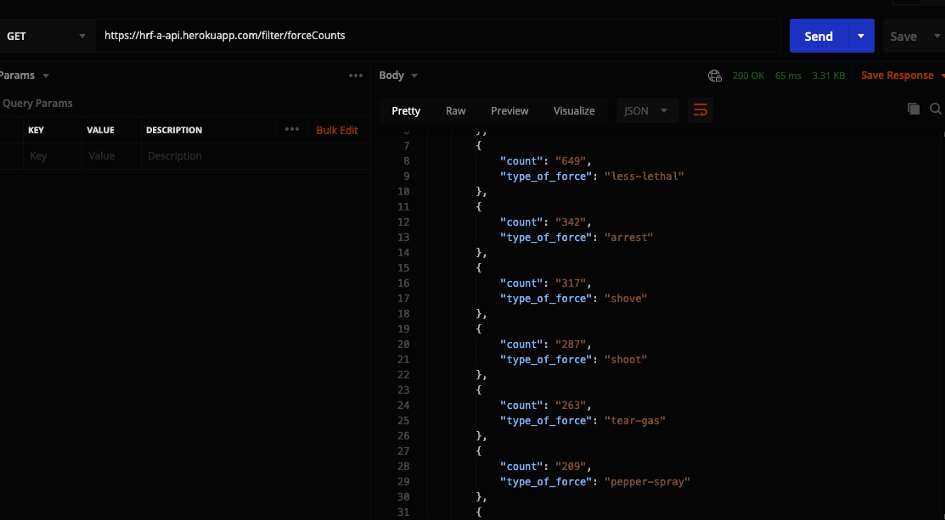Open the request options three-dot menu

tap(356, 75)
